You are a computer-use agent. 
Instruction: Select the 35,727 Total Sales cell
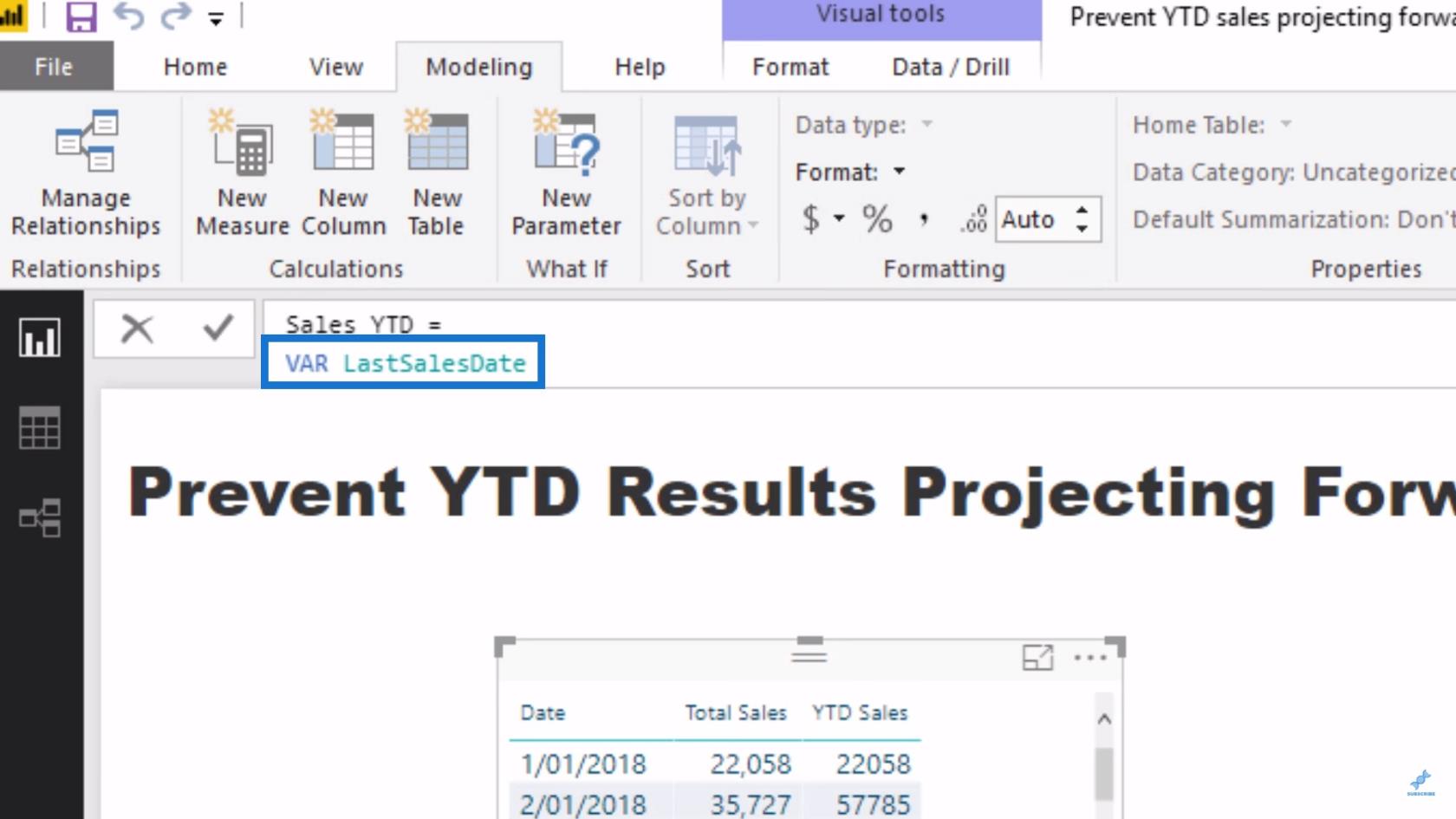coord(751,803)
